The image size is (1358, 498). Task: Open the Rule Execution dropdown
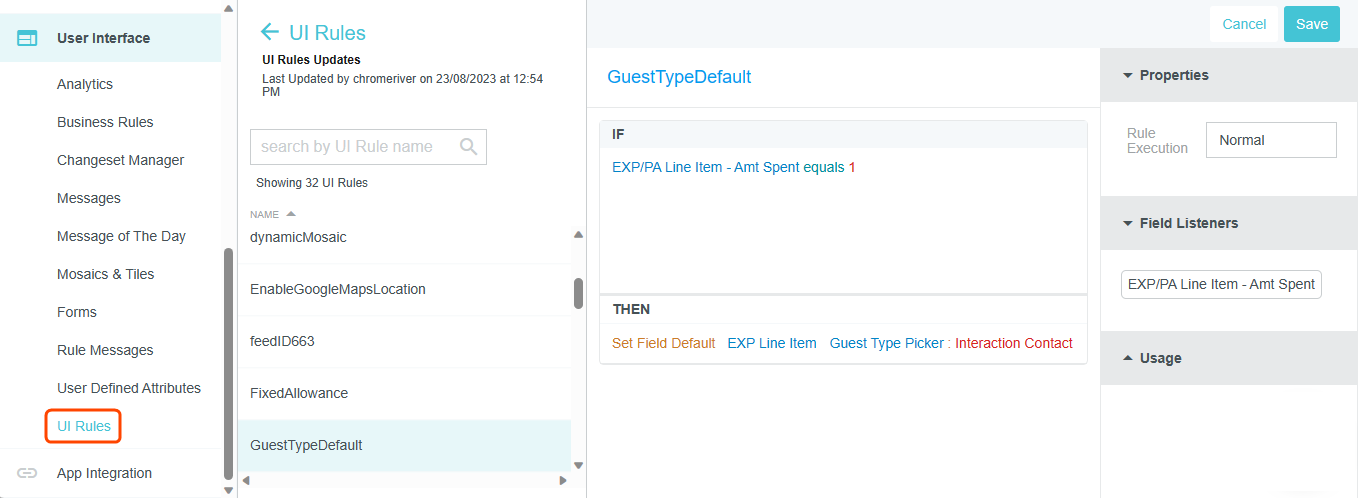[x=1270, y=140]
